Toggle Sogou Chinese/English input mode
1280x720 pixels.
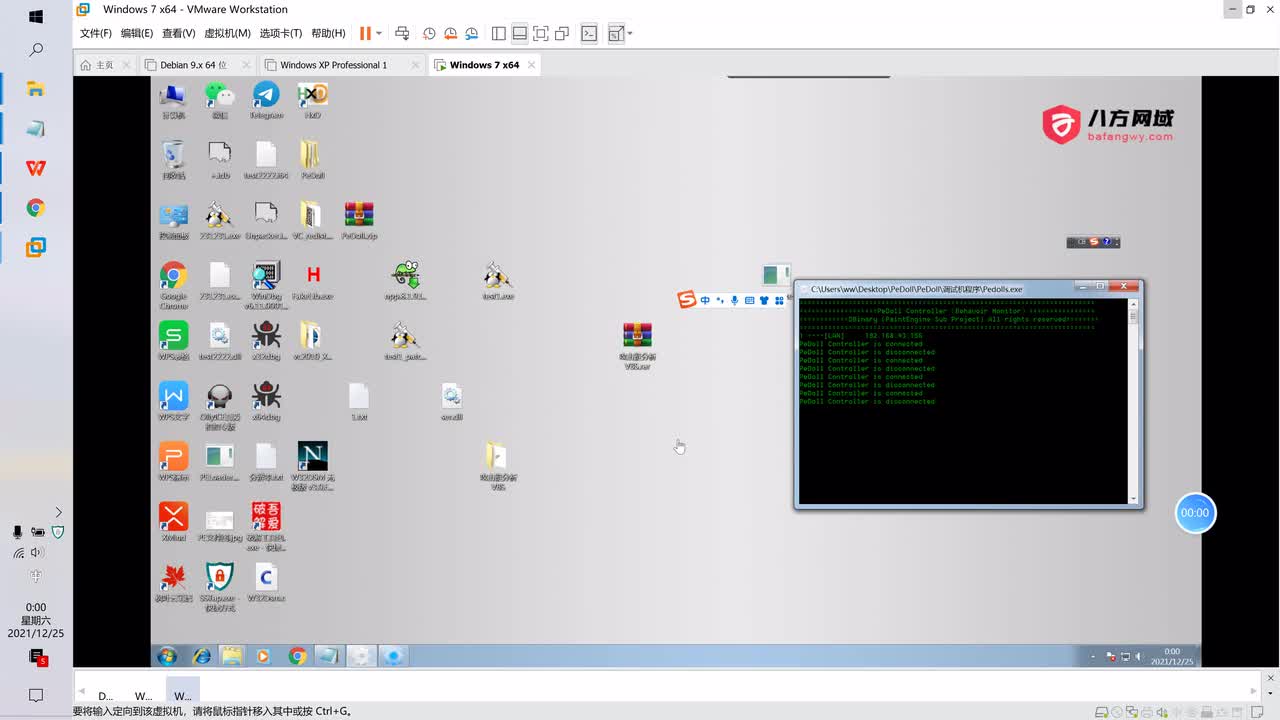(x=705, y=300)
